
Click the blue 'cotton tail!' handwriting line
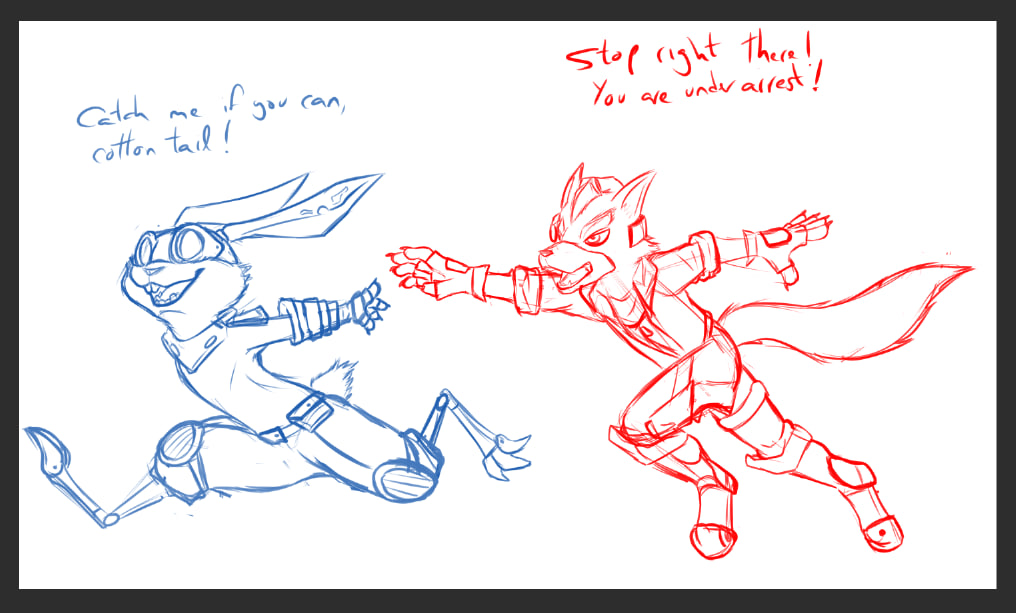[161, 145]
